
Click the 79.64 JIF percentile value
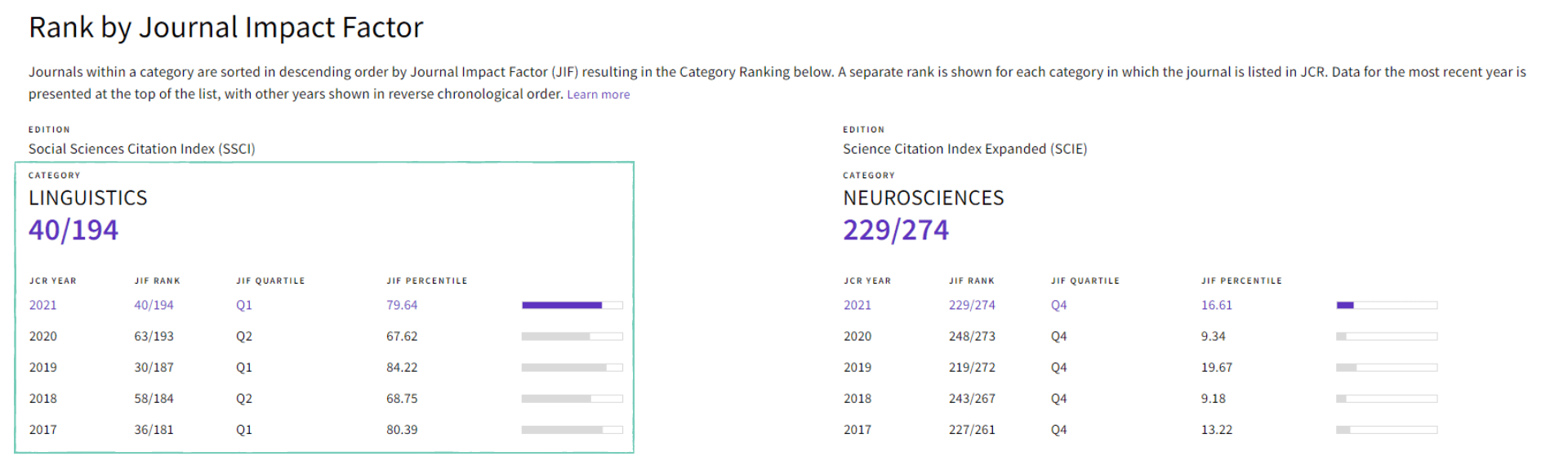coord(402,305)
